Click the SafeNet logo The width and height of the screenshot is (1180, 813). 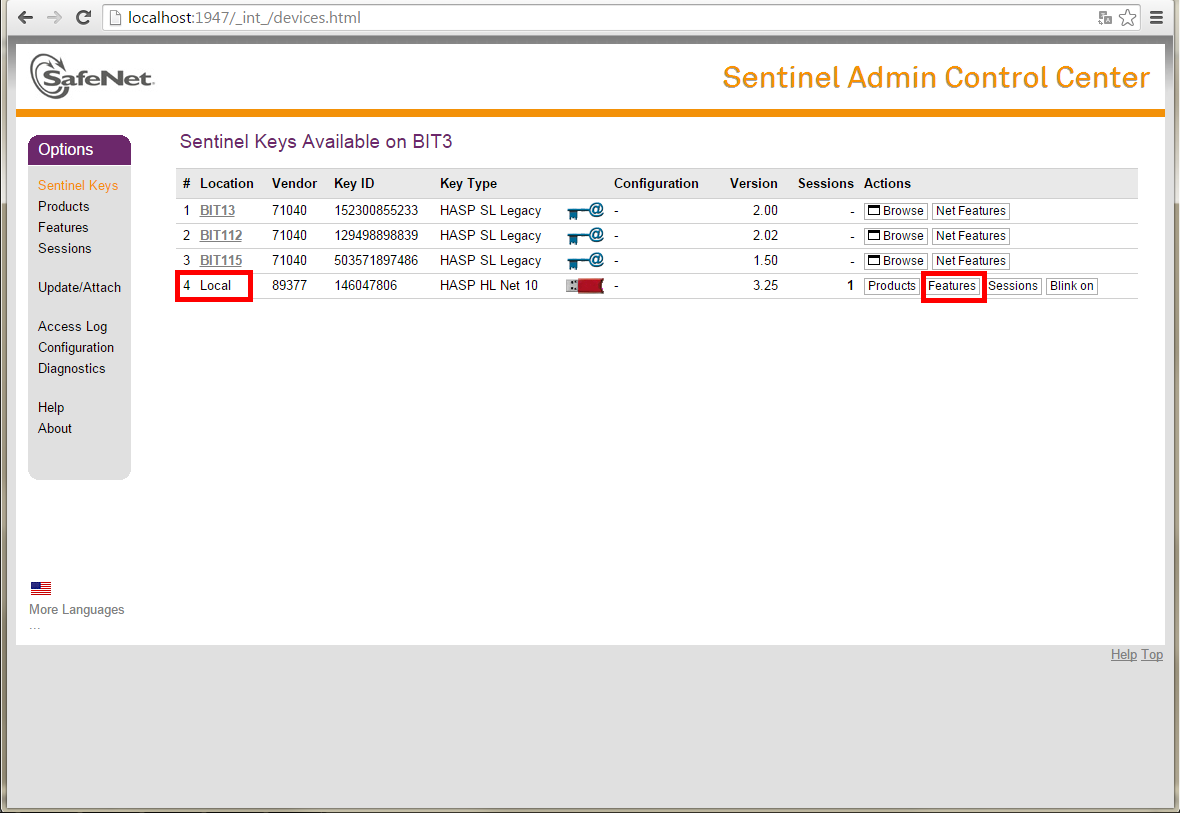(92, 76)
